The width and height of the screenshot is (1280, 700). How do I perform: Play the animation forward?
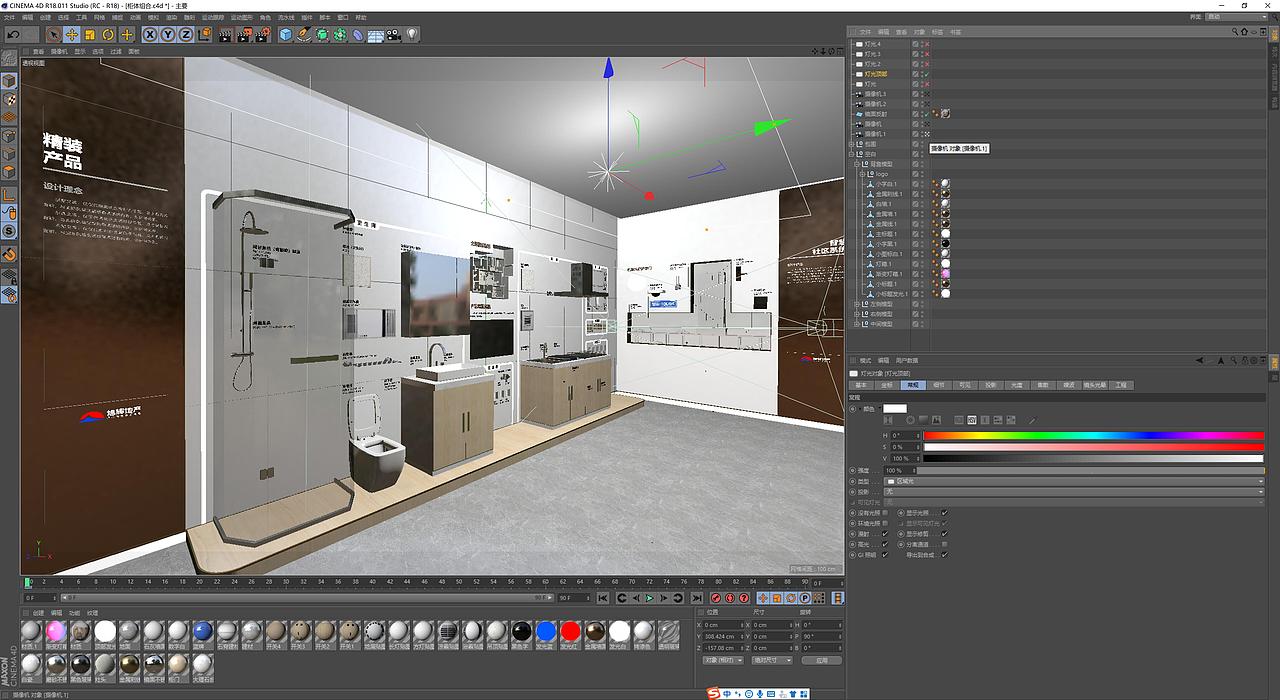coord(650,598)
